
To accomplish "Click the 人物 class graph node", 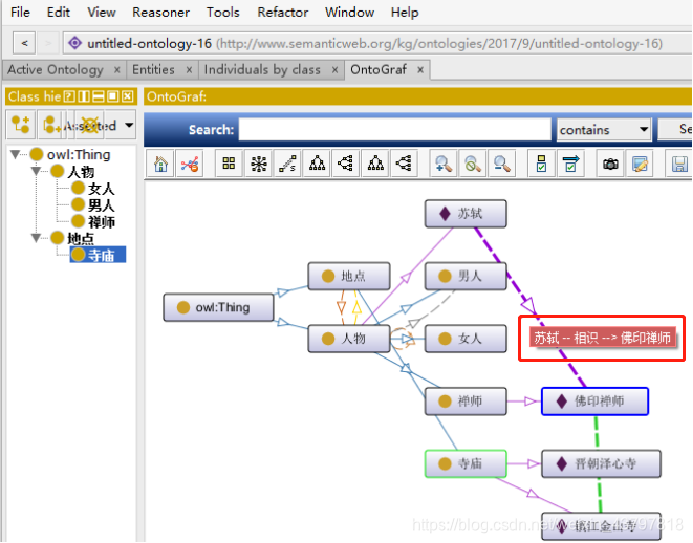I will [349, 338].
